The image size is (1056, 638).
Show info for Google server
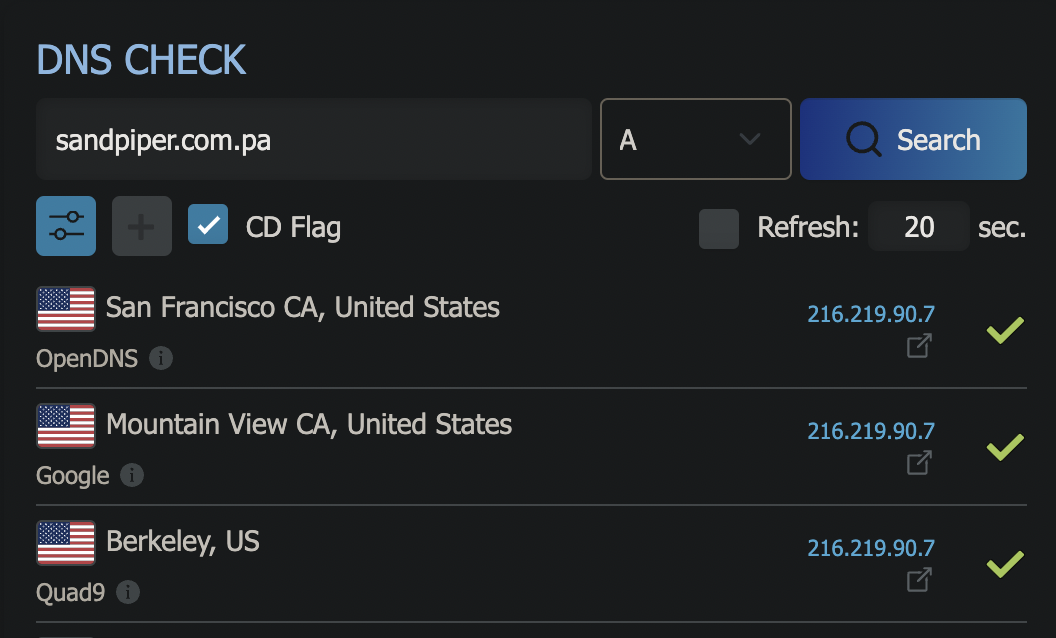pos(131,475)
